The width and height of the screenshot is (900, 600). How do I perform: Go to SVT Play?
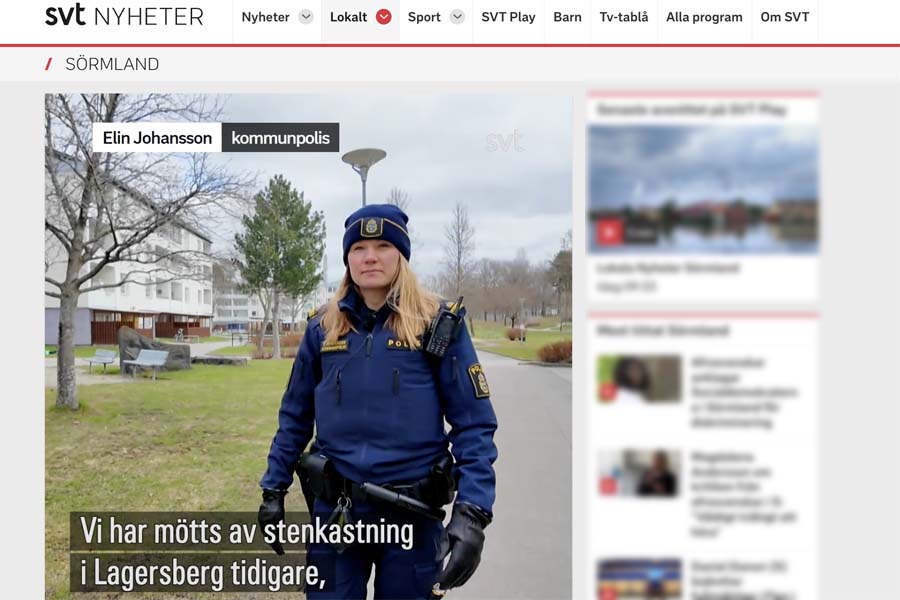tap(508, 17)
